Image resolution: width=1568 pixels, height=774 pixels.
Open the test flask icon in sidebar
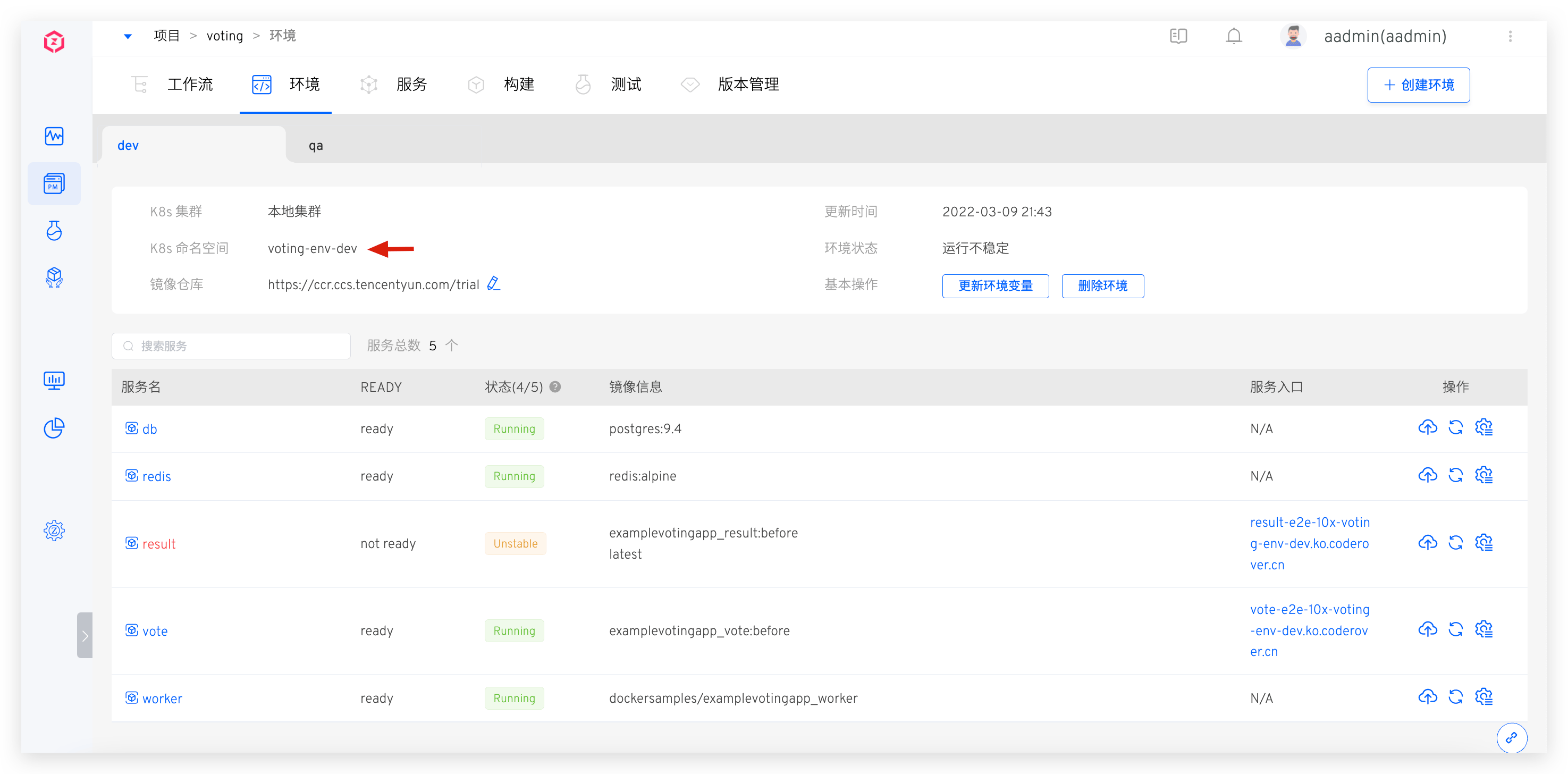pyautogui.click(x=54, y=231)
